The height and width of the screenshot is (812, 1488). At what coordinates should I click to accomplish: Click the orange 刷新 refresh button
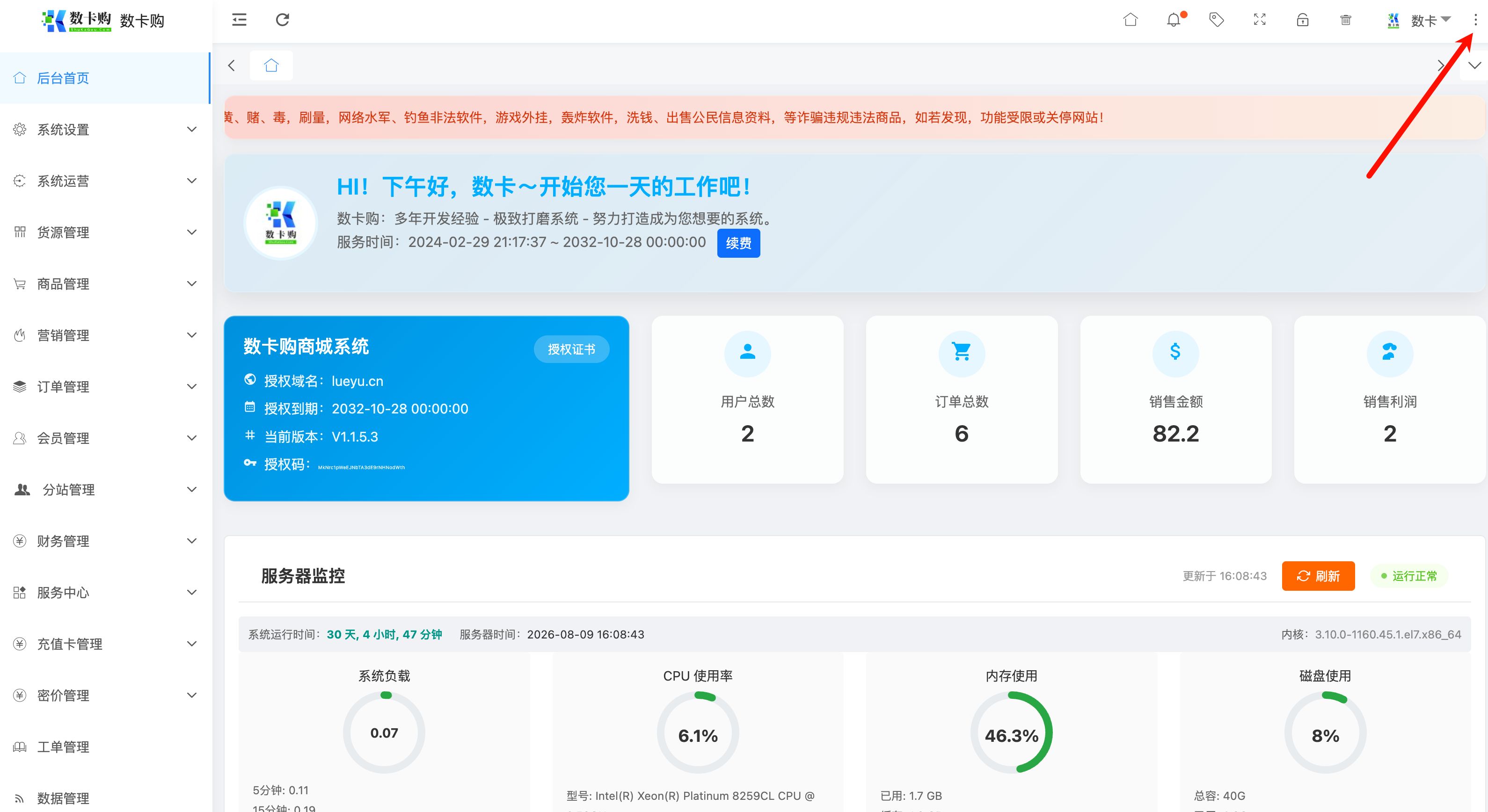1318,576
